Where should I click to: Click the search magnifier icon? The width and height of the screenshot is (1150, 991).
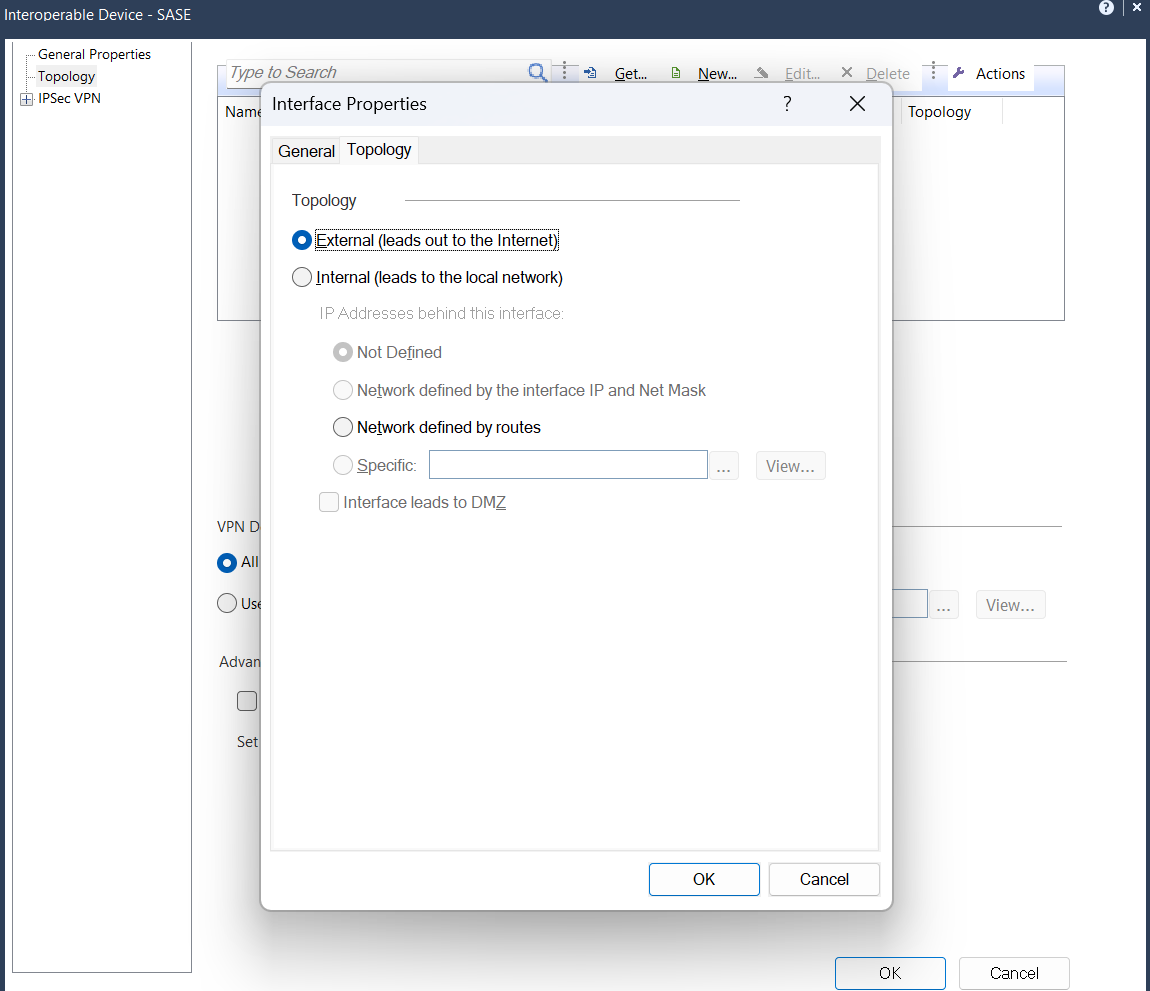click(537, 72)
